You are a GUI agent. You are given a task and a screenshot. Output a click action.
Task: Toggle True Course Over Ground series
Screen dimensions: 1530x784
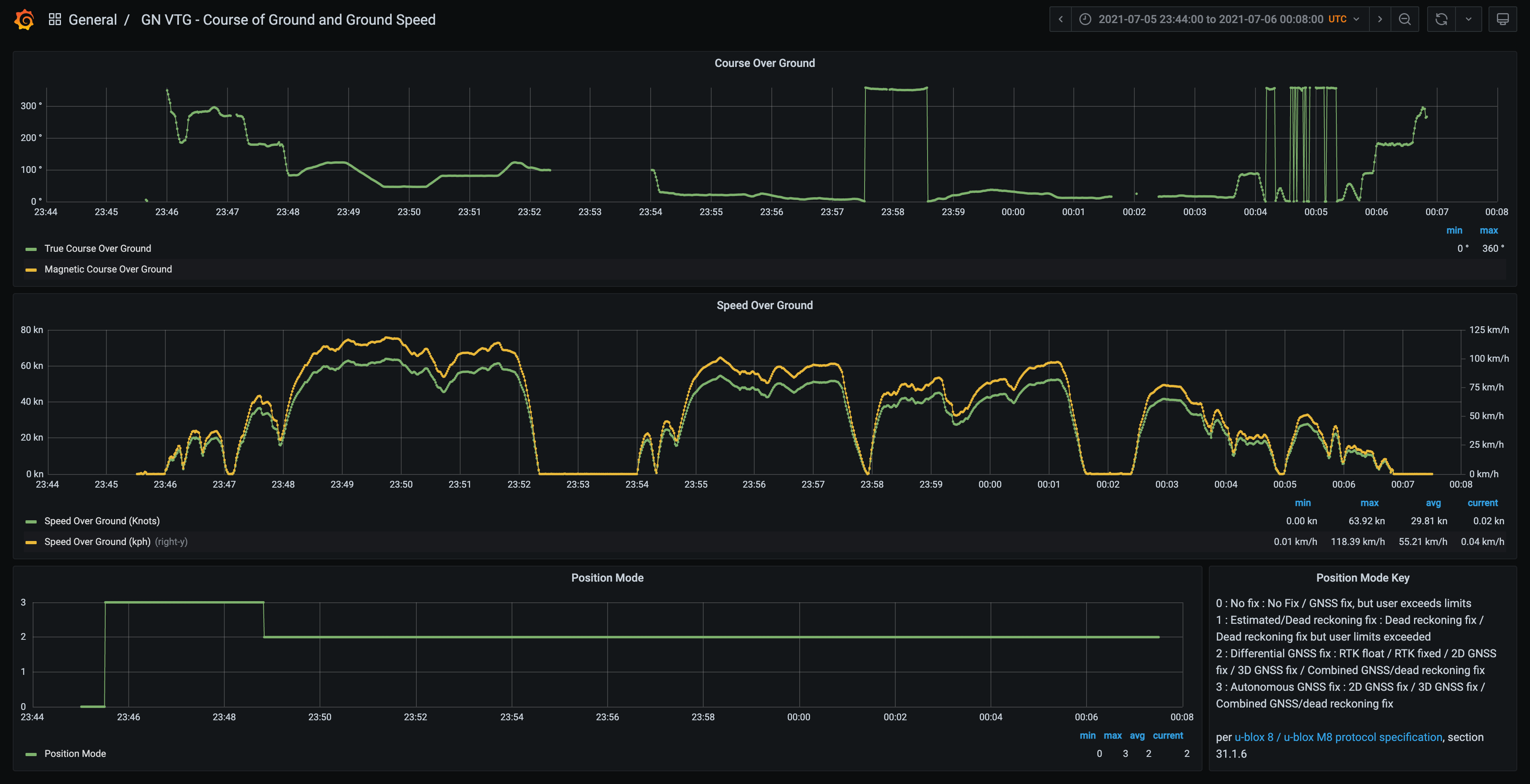(x=97, y=248)
